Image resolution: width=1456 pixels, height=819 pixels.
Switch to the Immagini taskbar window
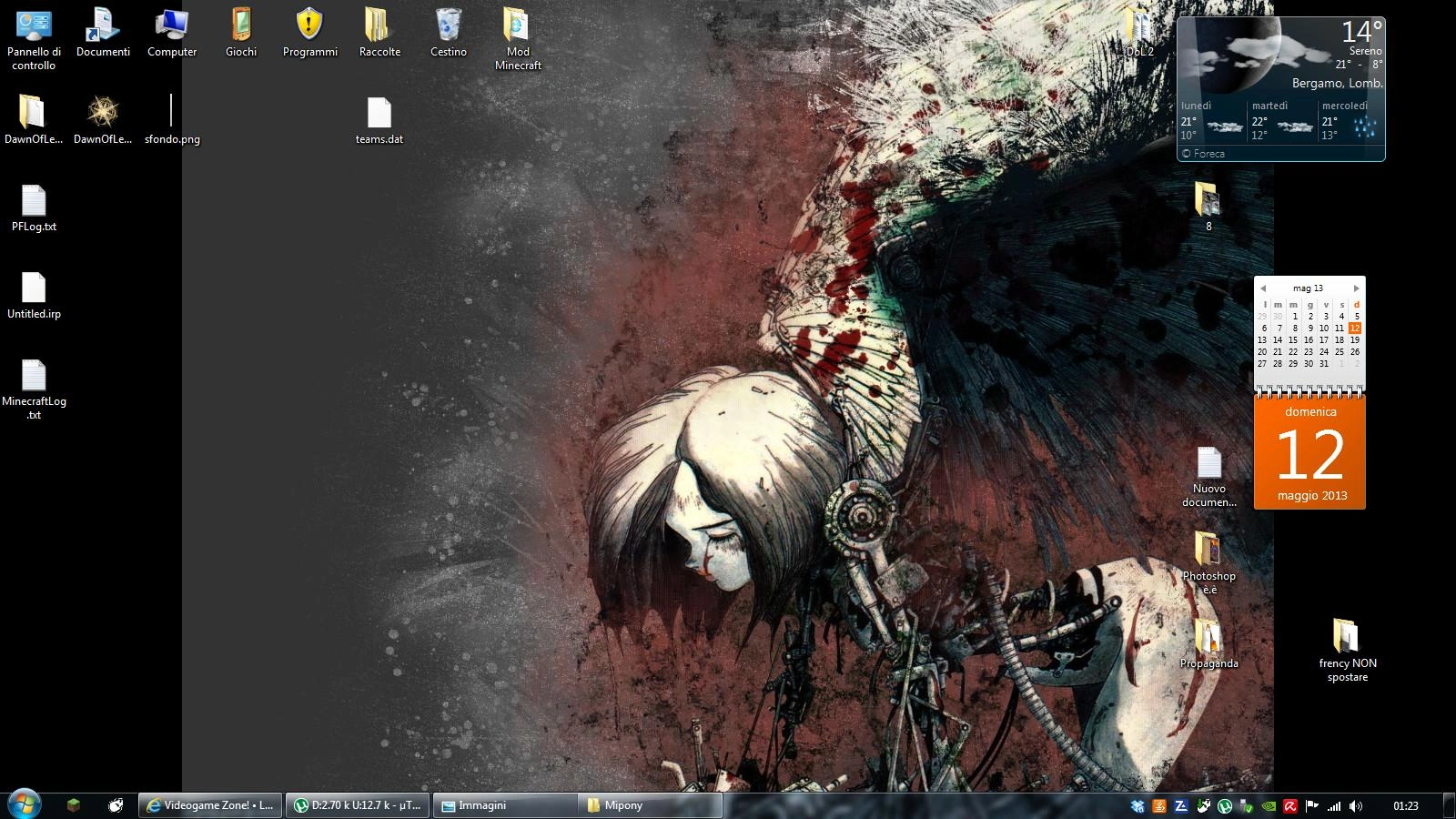coord(505,805)
